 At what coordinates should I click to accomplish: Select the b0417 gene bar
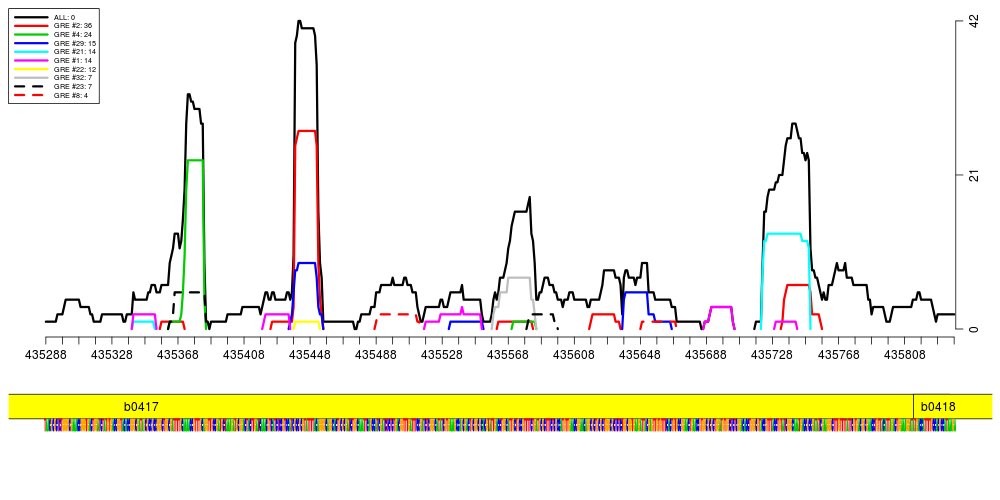(460, 406)
